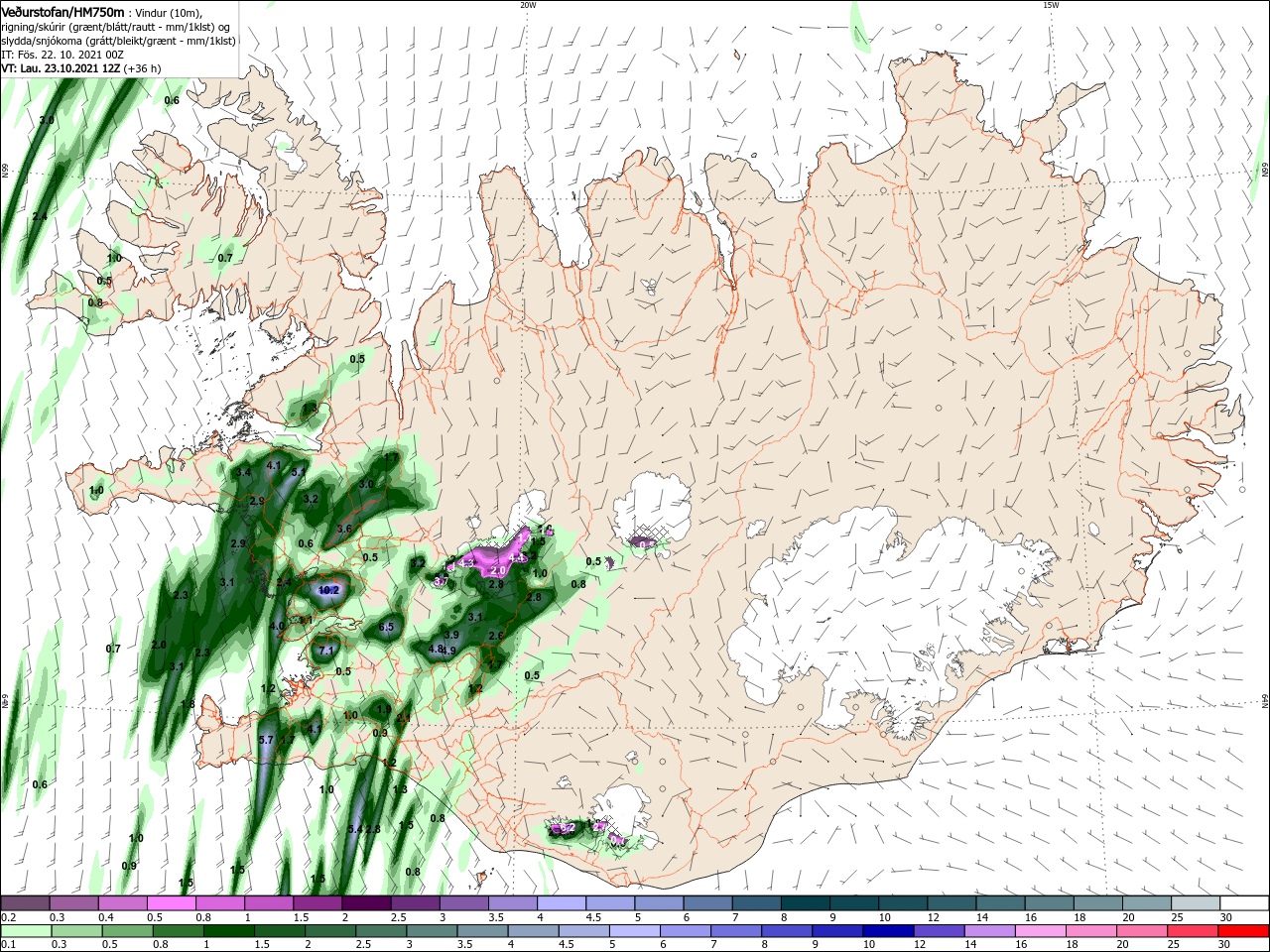Select the light grey snow swatch labeled 25
The width and height of the screenshot is (1270, 952).
[1196, 903]
